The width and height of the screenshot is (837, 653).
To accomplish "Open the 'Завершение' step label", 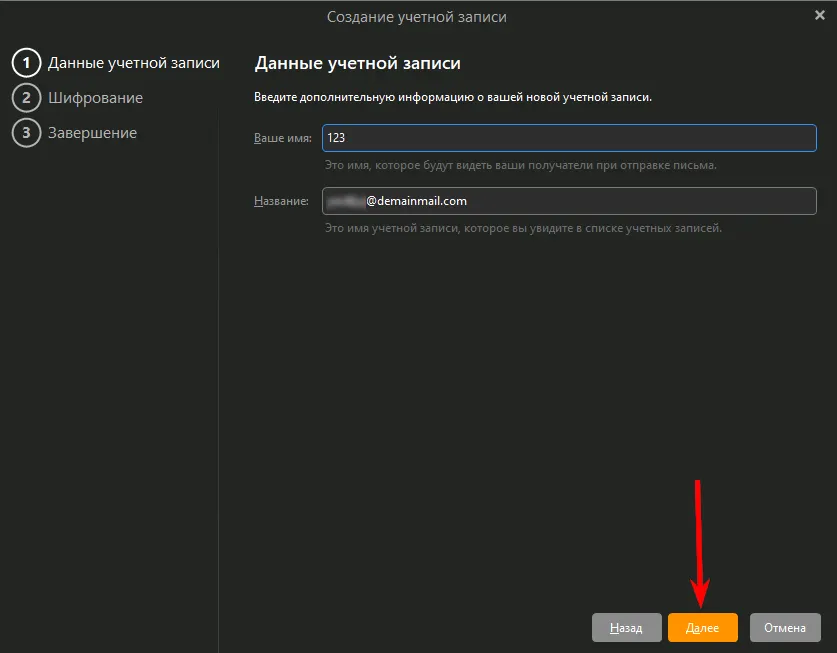I will pos(92,133).
